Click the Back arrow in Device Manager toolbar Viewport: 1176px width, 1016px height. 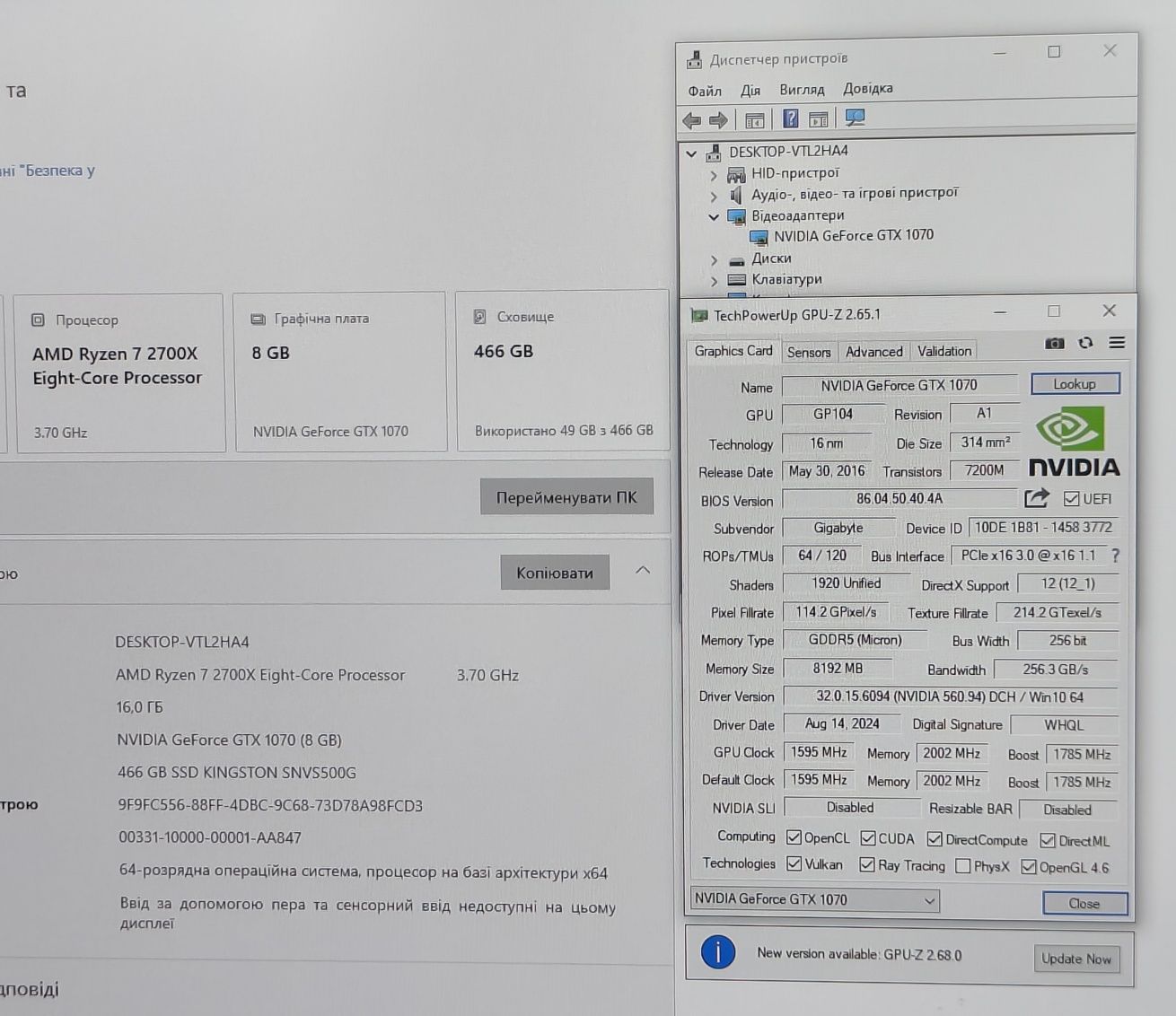tap(691, 119)
